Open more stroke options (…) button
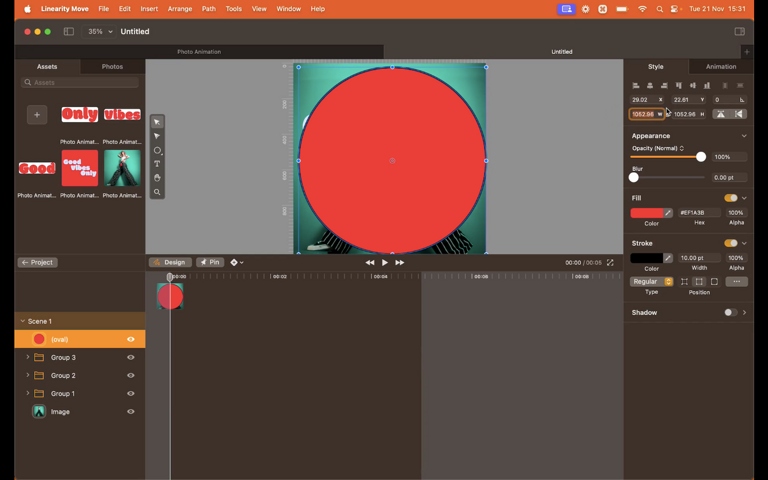 (737, 282)
